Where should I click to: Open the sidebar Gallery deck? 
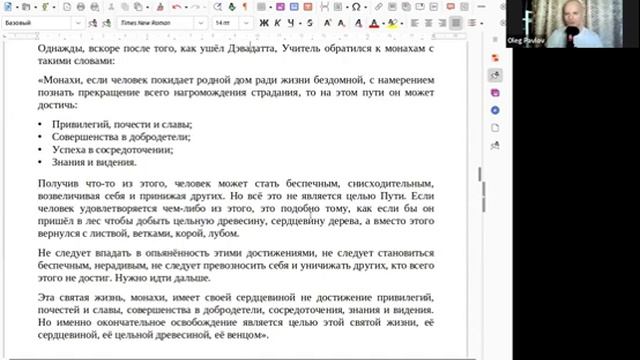tap(495, 93)
